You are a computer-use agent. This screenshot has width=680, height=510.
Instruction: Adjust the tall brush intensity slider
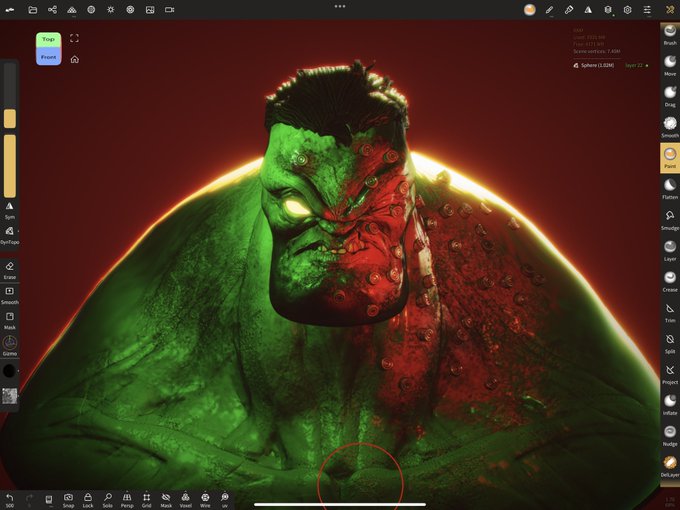click(x=10, y=166)
